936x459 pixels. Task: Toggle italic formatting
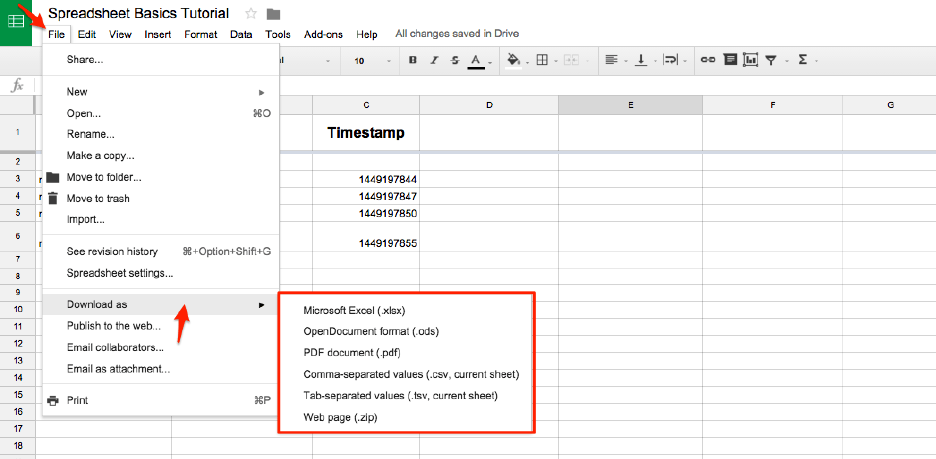point(434,60)
